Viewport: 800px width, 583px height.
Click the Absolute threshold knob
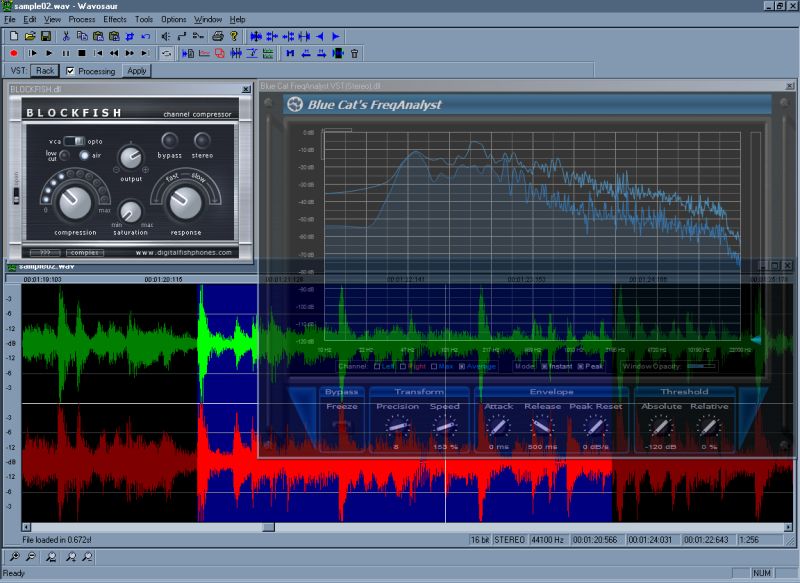coord(661,426)
